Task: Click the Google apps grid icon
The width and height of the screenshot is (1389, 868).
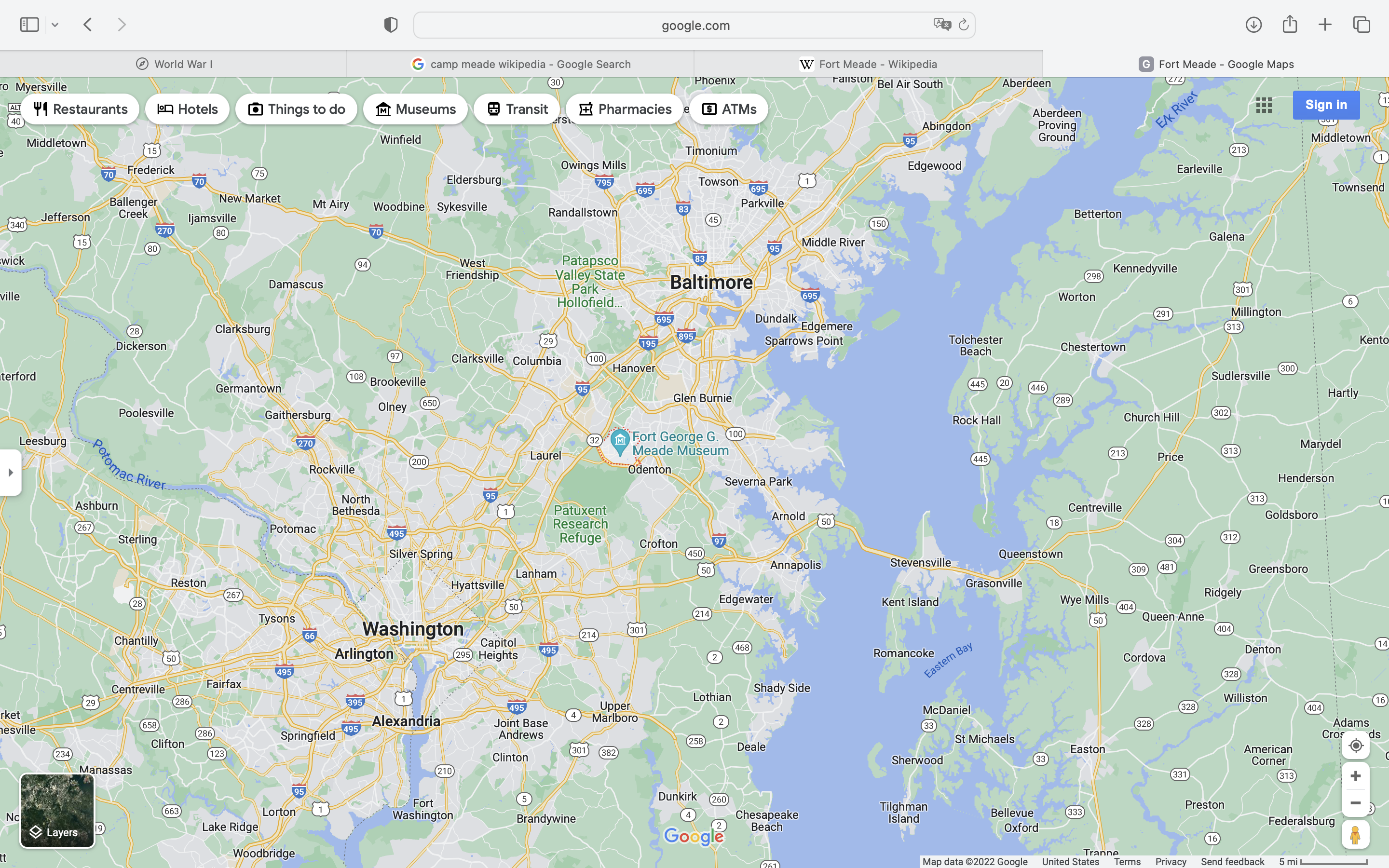Action: [x=1263, y=105]
